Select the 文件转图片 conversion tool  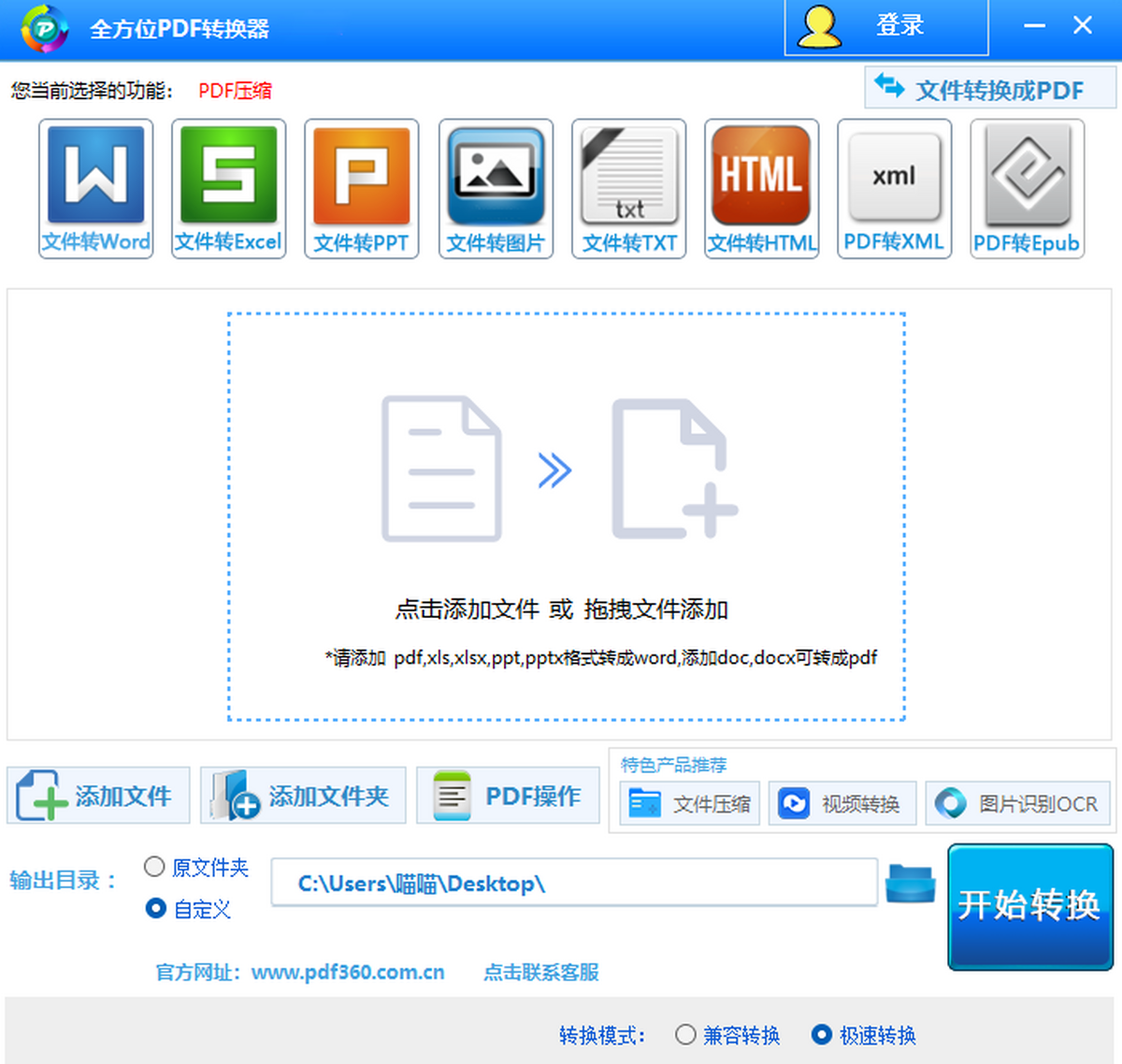496,187
